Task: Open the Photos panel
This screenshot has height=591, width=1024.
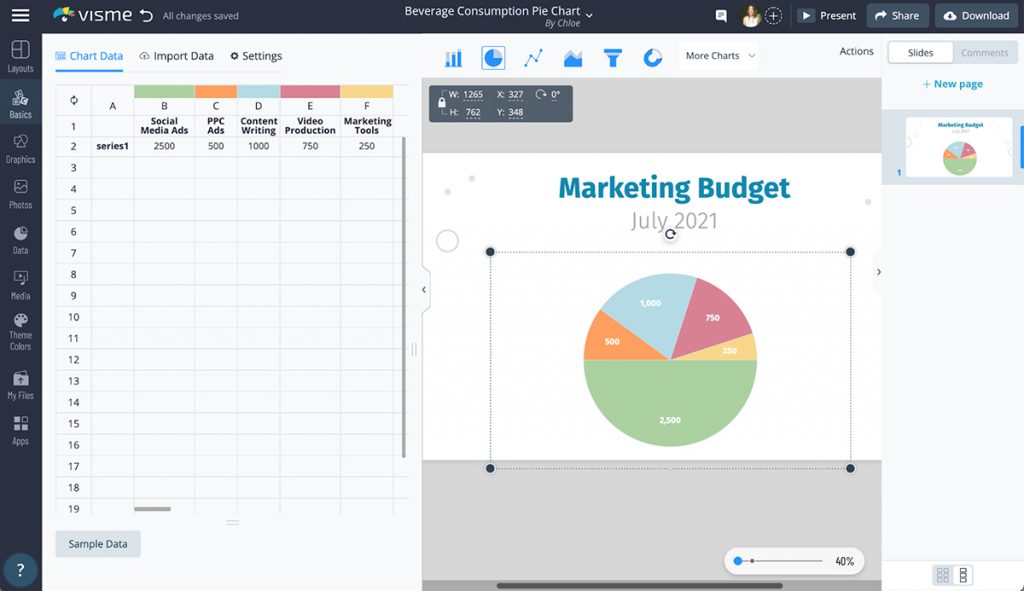Action: (20, 191)
